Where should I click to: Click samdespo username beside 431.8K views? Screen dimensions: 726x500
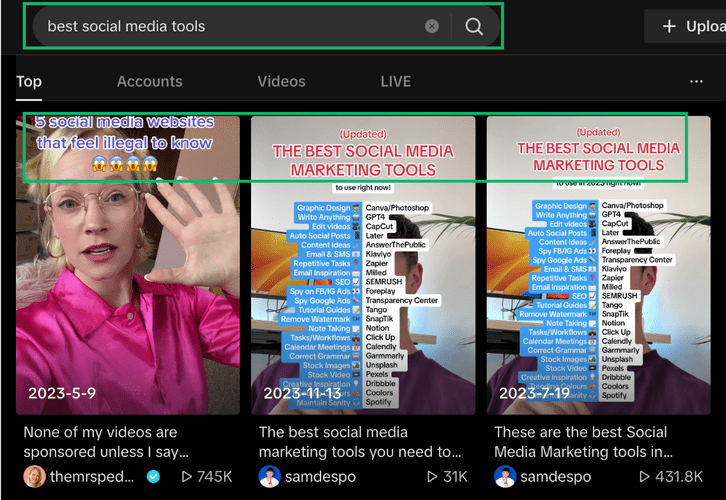556,476
